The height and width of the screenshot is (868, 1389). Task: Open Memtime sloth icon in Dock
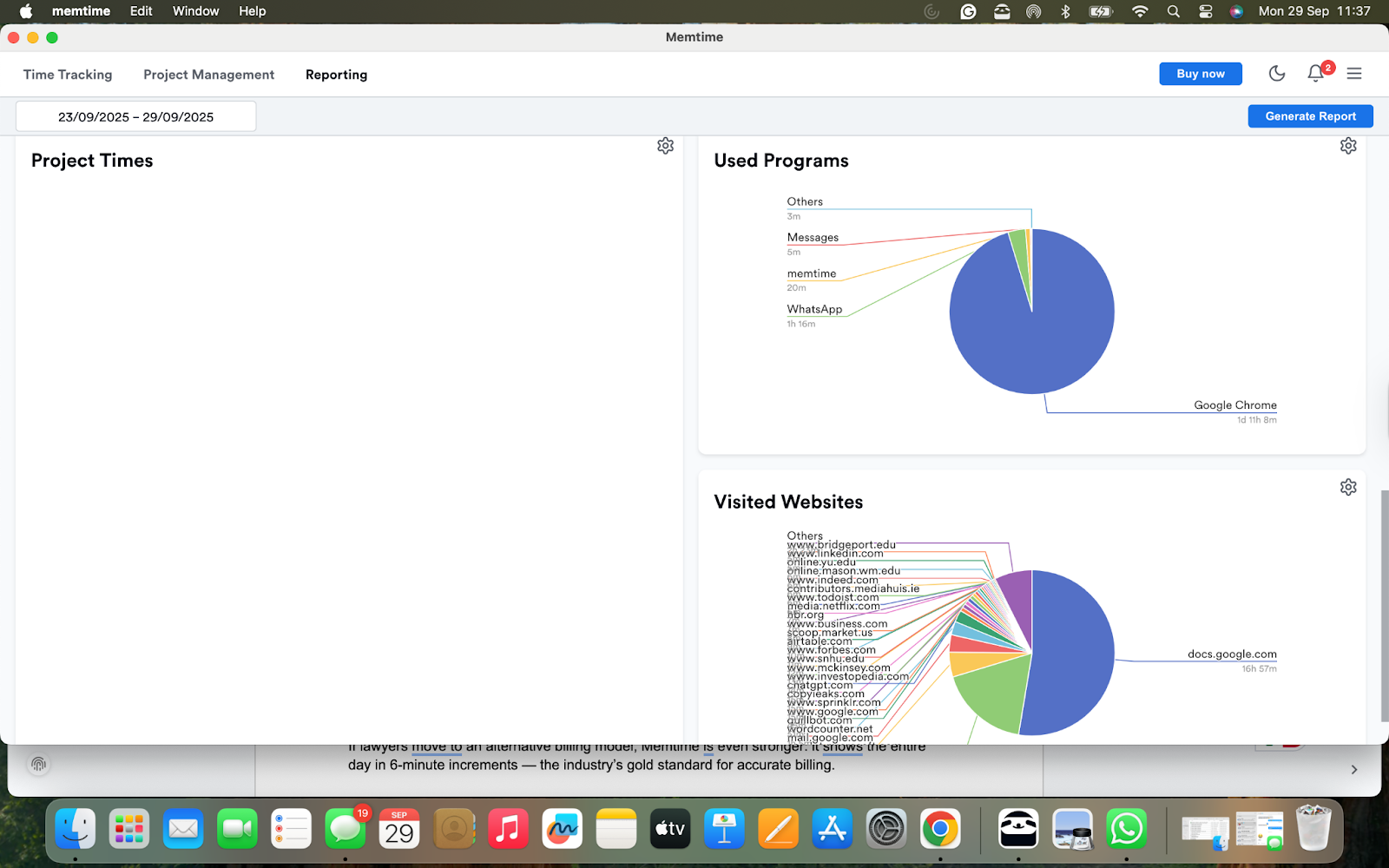(1018, 829)
